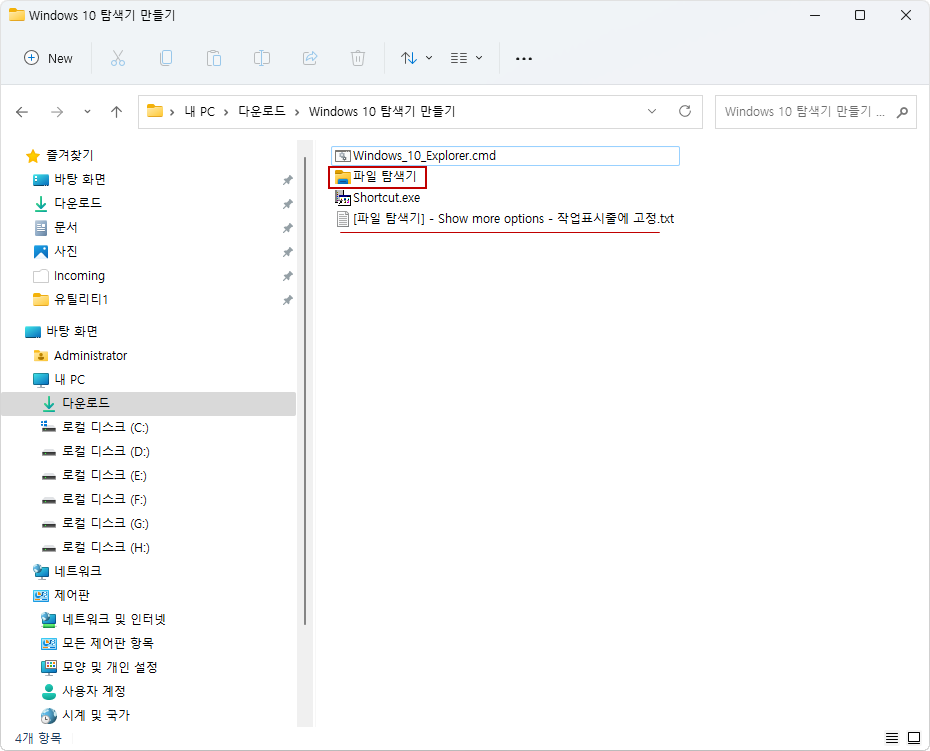Click the pin icon beside 문서
This screenshot has width=930, height=751.
tap(288, 228)
